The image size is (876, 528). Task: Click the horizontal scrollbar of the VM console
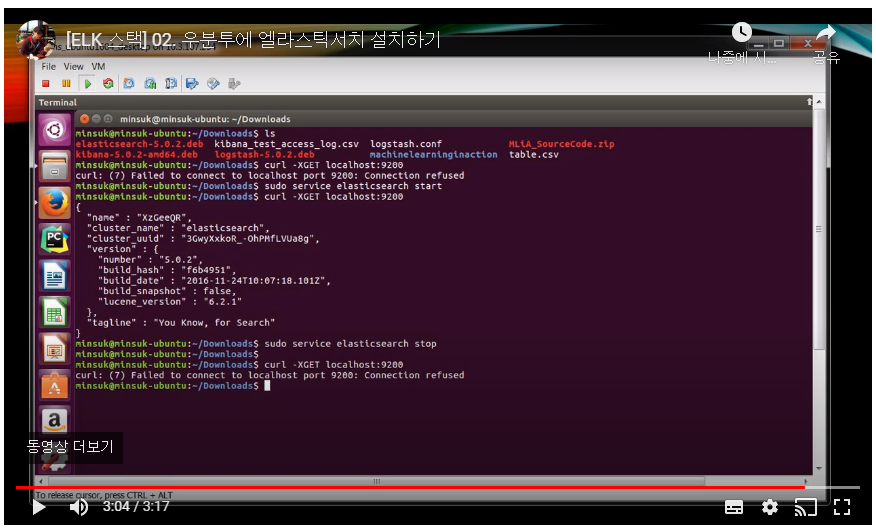(377, 481)
